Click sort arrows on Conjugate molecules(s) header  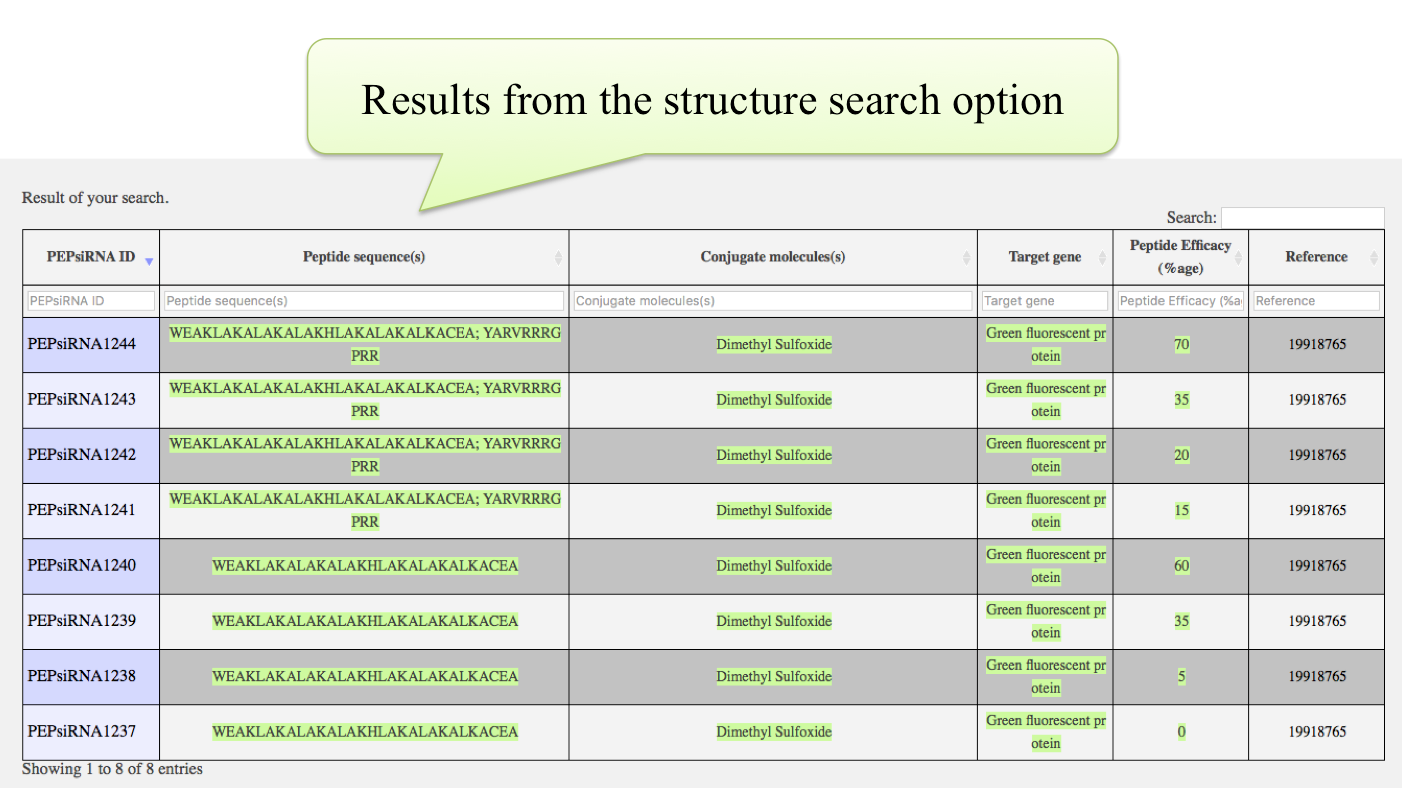966,258
